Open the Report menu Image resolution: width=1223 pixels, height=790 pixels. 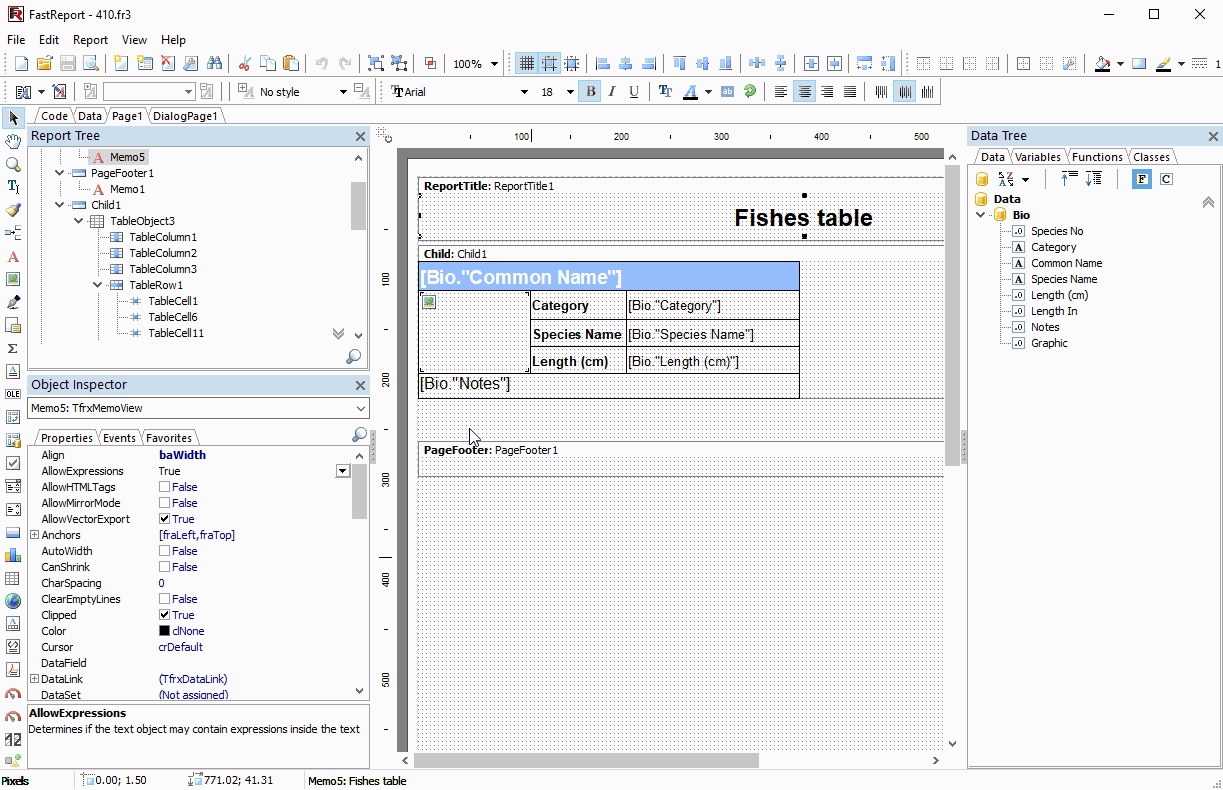(90, 40)
